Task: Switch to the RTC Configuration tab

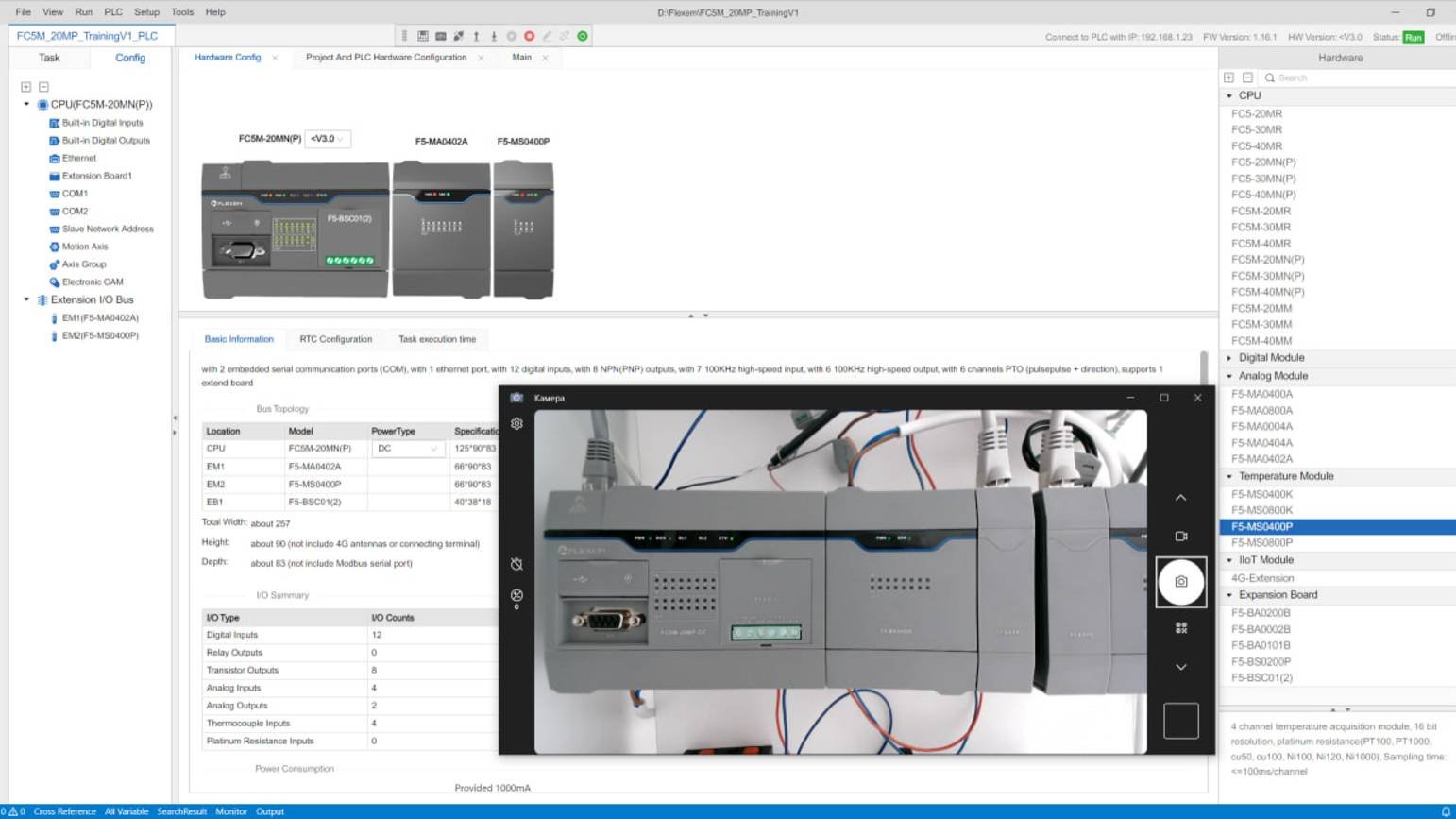Action: (335, 339)
